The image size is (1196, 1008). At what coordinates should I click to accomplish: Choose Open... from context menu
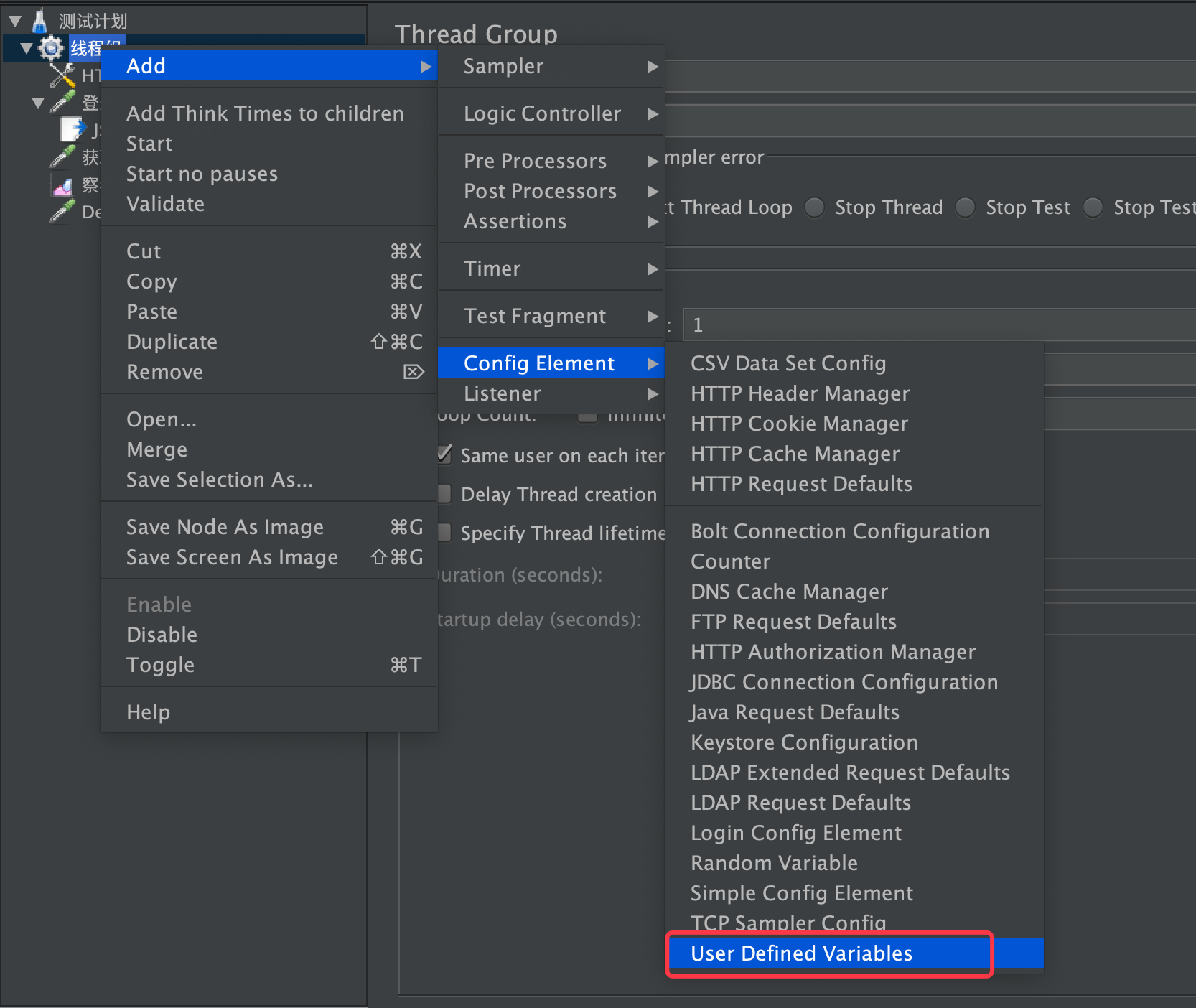[269, 419]
